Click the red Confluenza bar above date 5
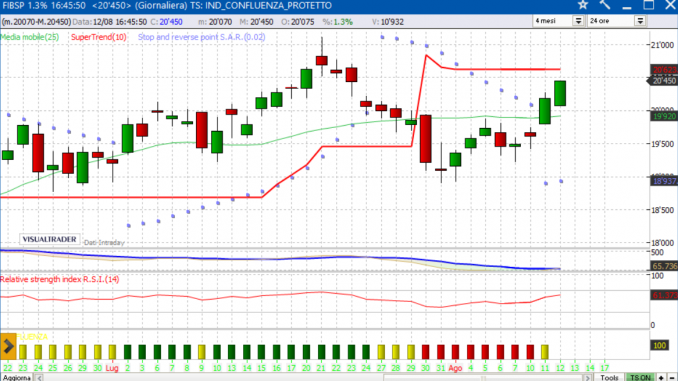Viewport: 678px width, 381px height. [x=485, y=352]
